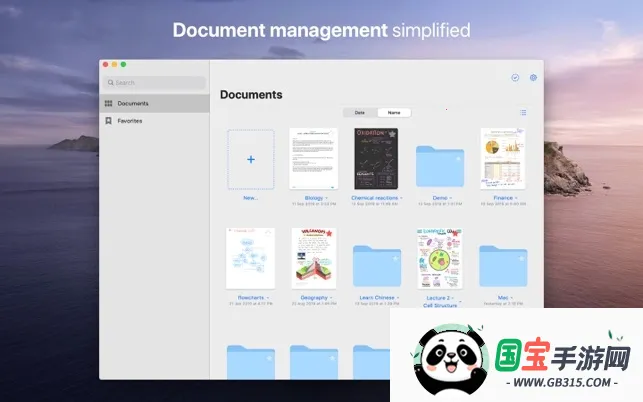
Task: Click the Search field in the sidebar
Action: pos(154,82)
